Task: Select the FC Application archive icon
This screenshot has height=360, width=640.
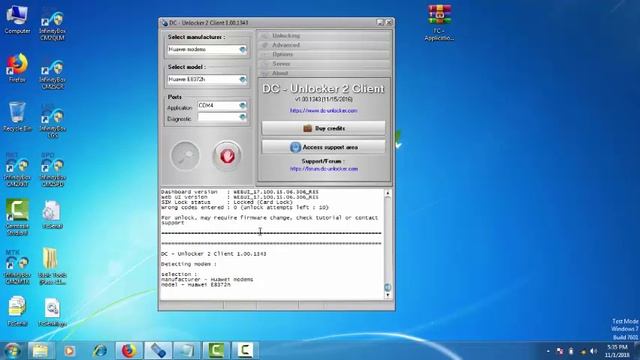Action: click(439, 23)
